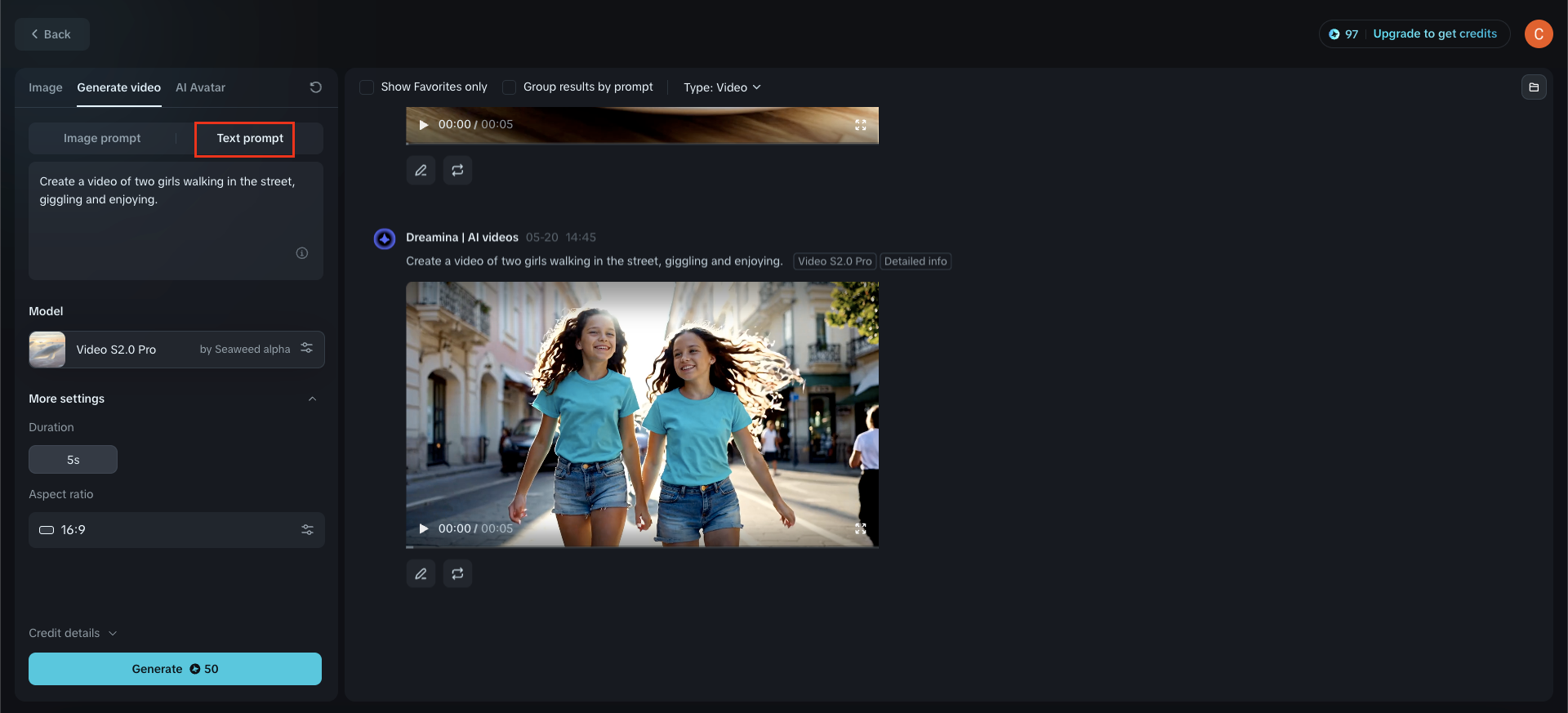Open model settings sliders icon for Video S2.0 Pro
The image size is (1568, 713).
click(307, 348)
